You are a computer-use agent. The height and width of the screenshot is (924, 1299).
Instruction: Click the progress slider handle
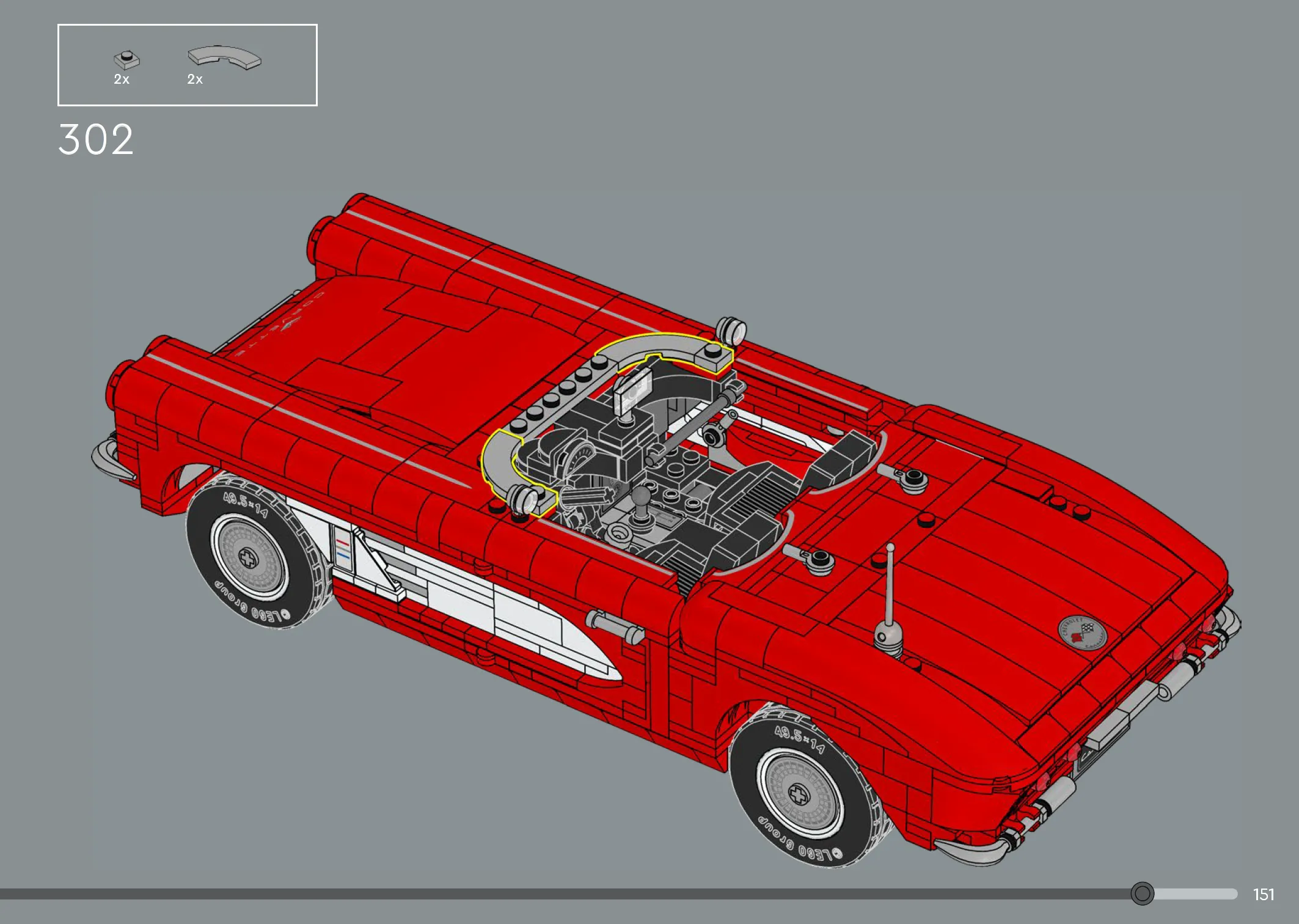pos(1142,893)
